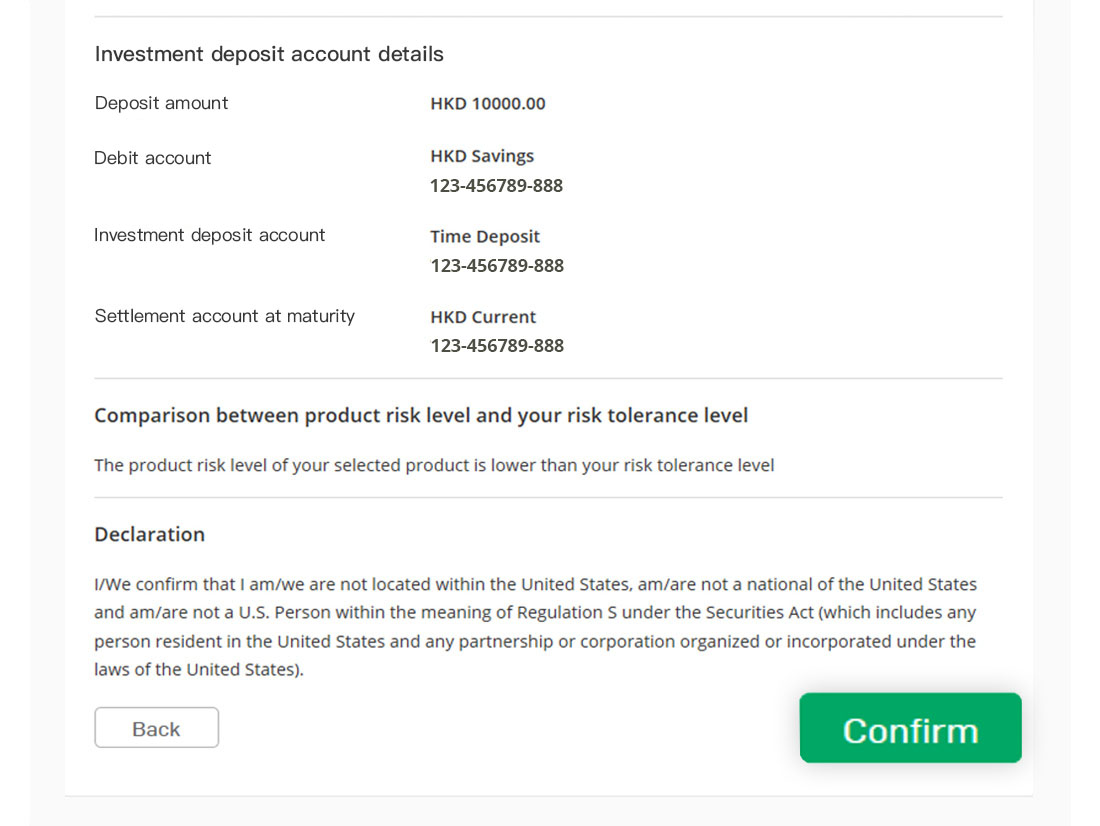Click the Time Deposit account name
The height and width of the screenshot is (826, 1100).
tap(485, 237)
